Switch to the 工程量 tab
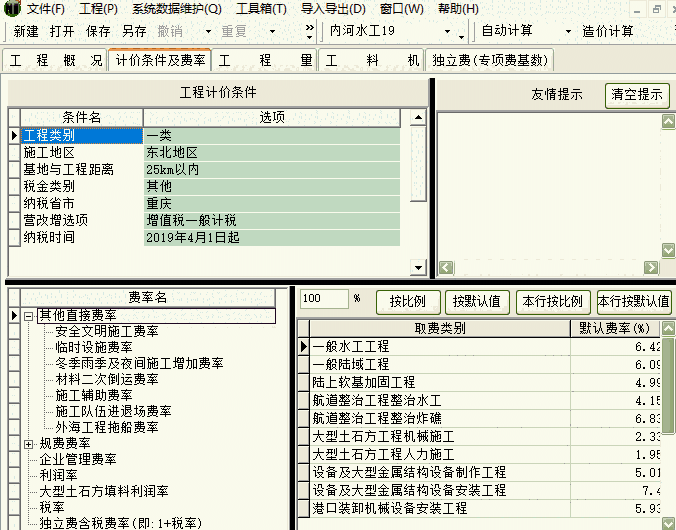This screenshot has height=530, width=676. 265,60
